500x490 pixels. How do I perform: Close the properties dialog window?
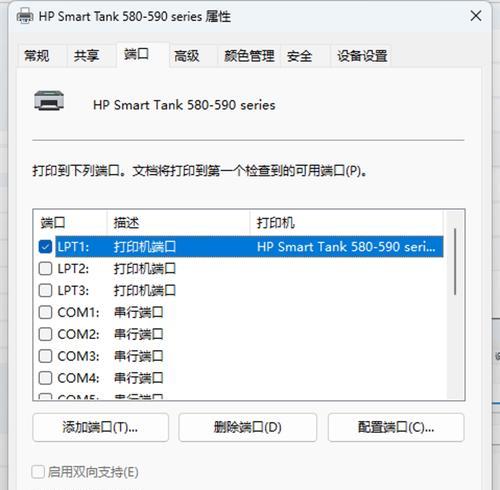click(x=476, y=16)
